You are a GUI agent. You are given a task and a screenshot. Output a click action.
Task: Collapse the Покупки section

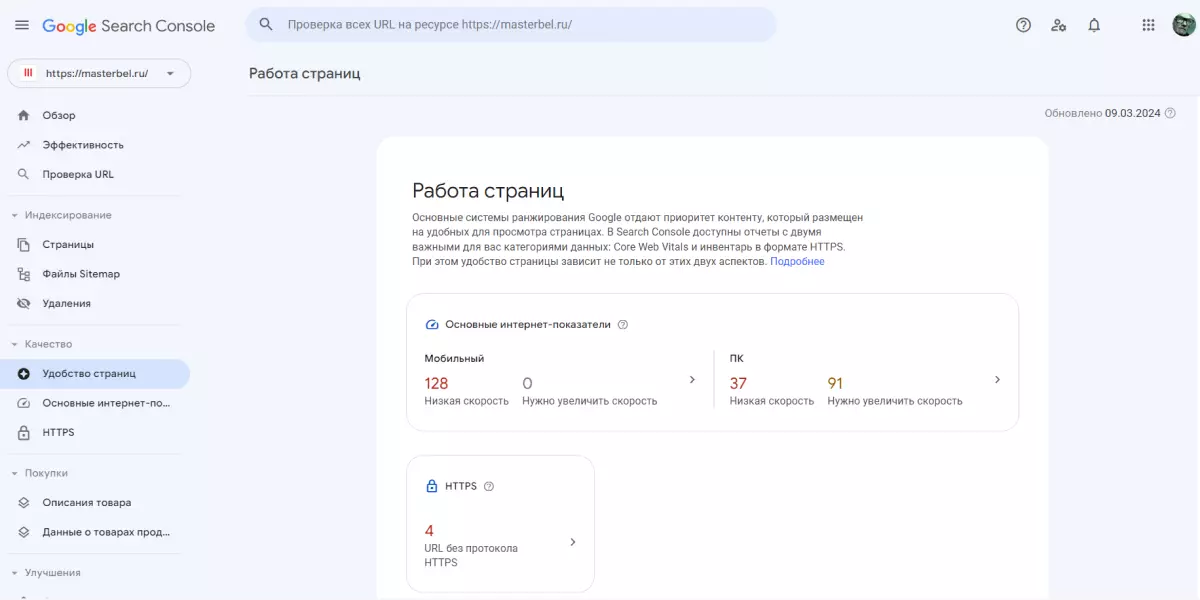pos(38,473)
